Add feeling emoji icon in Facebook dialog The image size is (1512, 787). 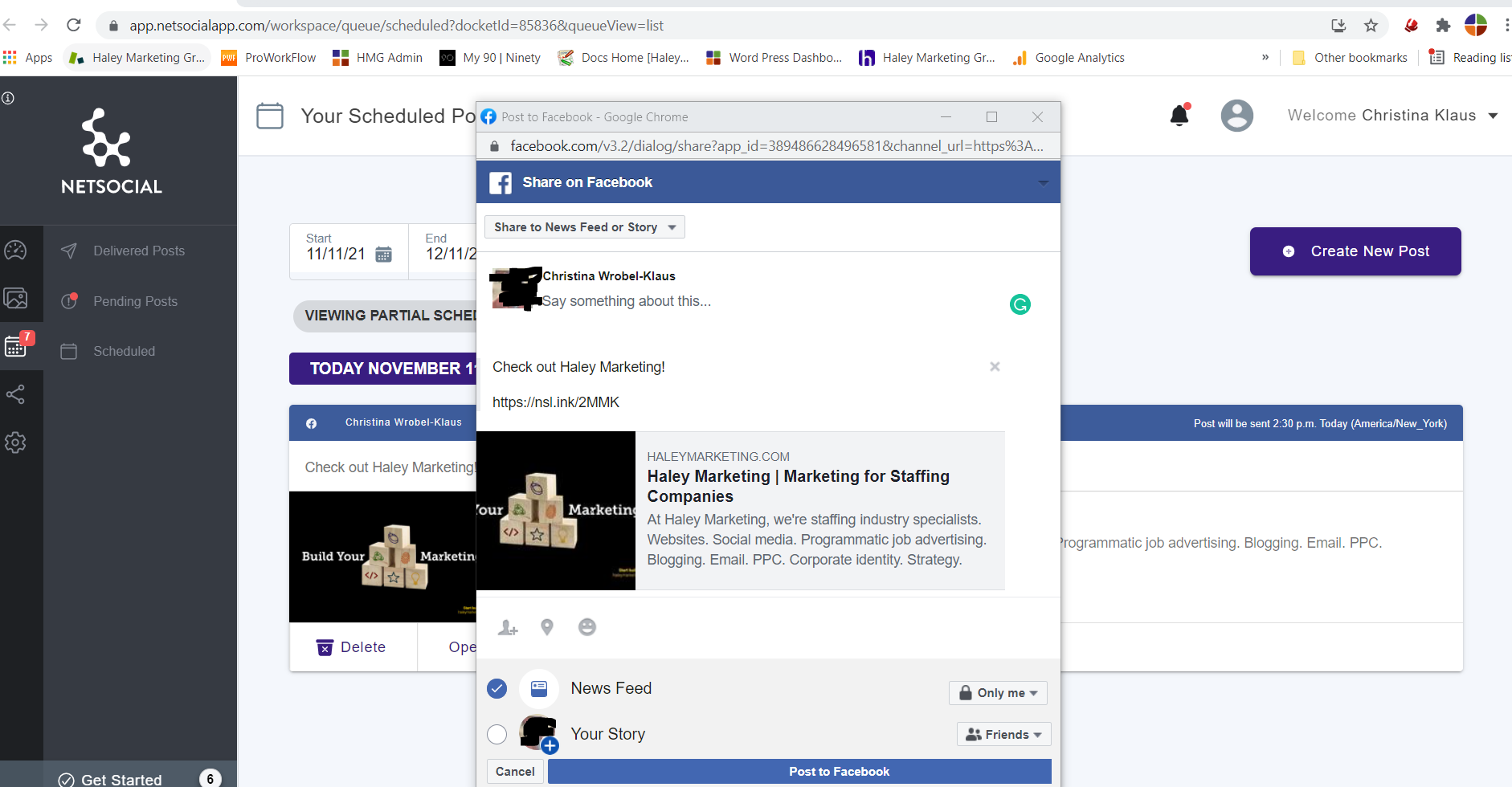(587, 627)
